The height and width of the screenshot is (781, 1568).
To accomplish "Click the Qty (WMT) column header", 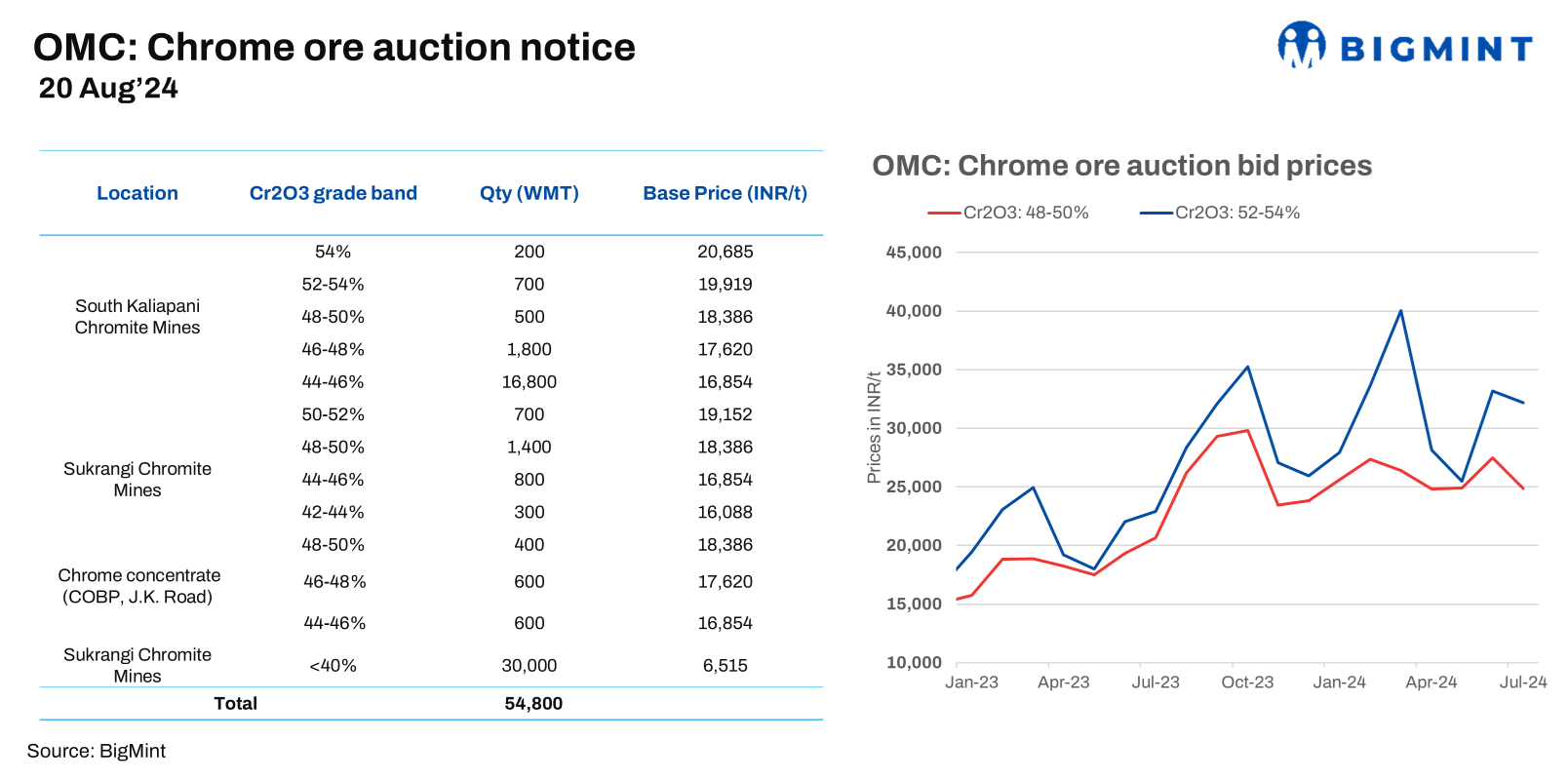I will tap(529, 193).
